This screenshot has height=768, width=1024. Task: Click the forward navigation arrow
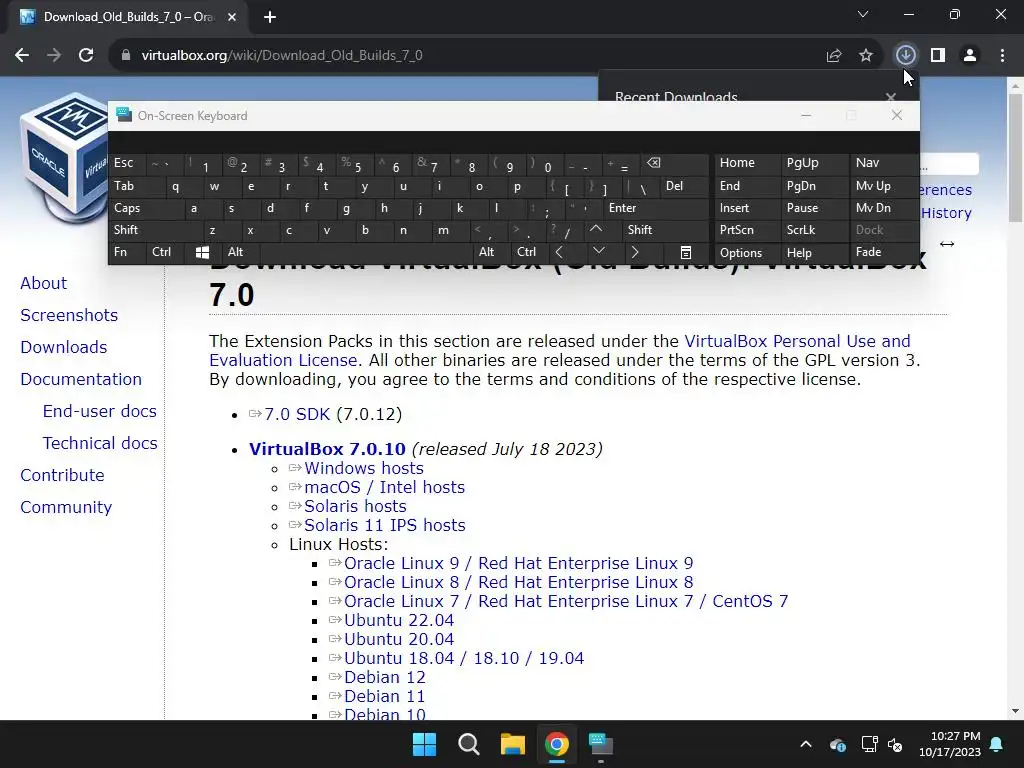pyautogui.click(x=54, y=56)
